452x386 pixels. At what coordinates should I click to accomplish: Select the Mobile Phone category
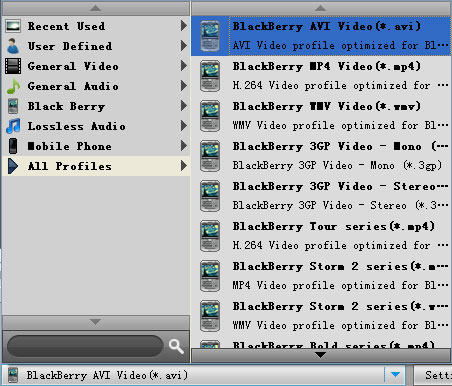[96, 146]
